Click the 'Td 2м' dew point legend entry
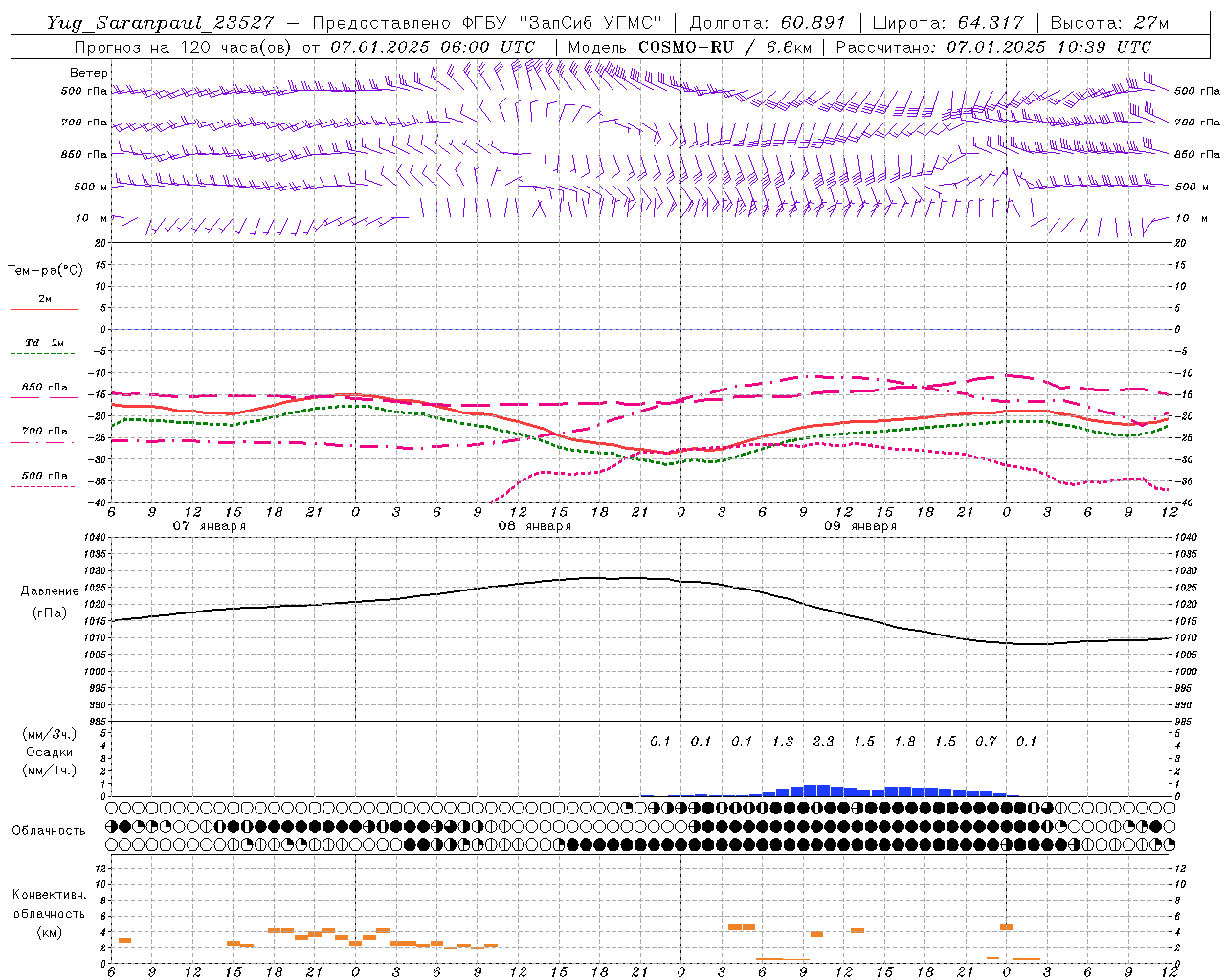The height and width of the screenshot is (980, 1225). pyautogui.click(x=45, y=343)
